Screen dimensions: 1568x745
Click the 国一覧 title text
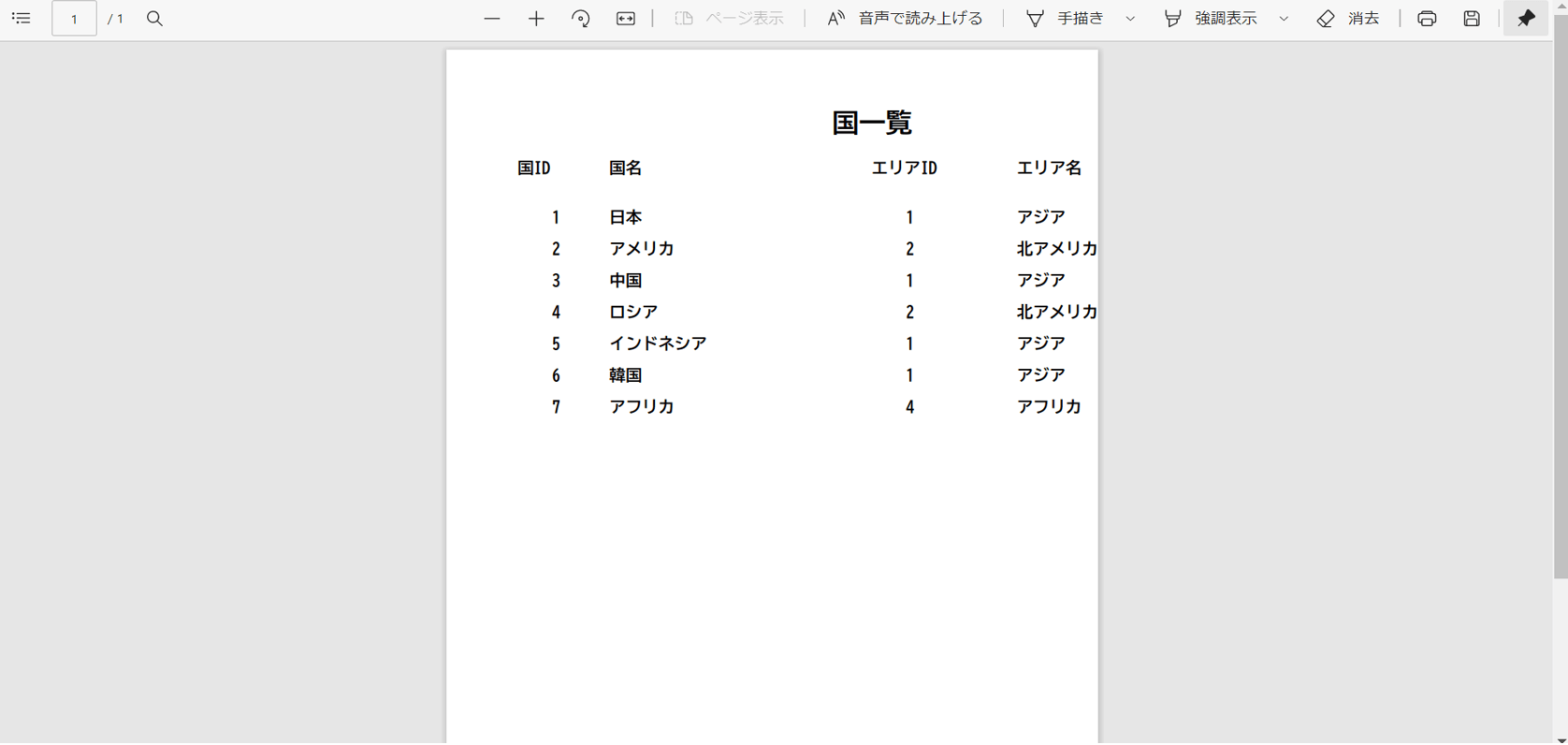(x=872, y=123)
